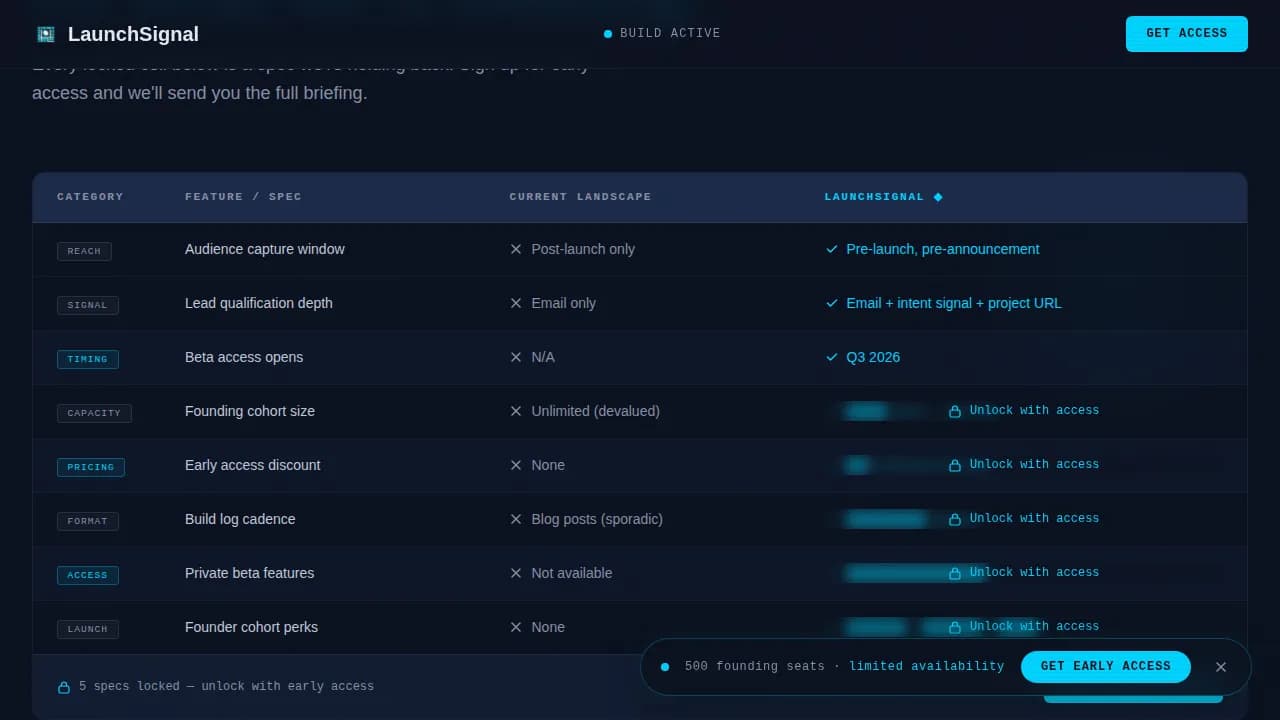Click the SIGNAL category tag
The image size is (1280, 720).
[x=88, y=306]
